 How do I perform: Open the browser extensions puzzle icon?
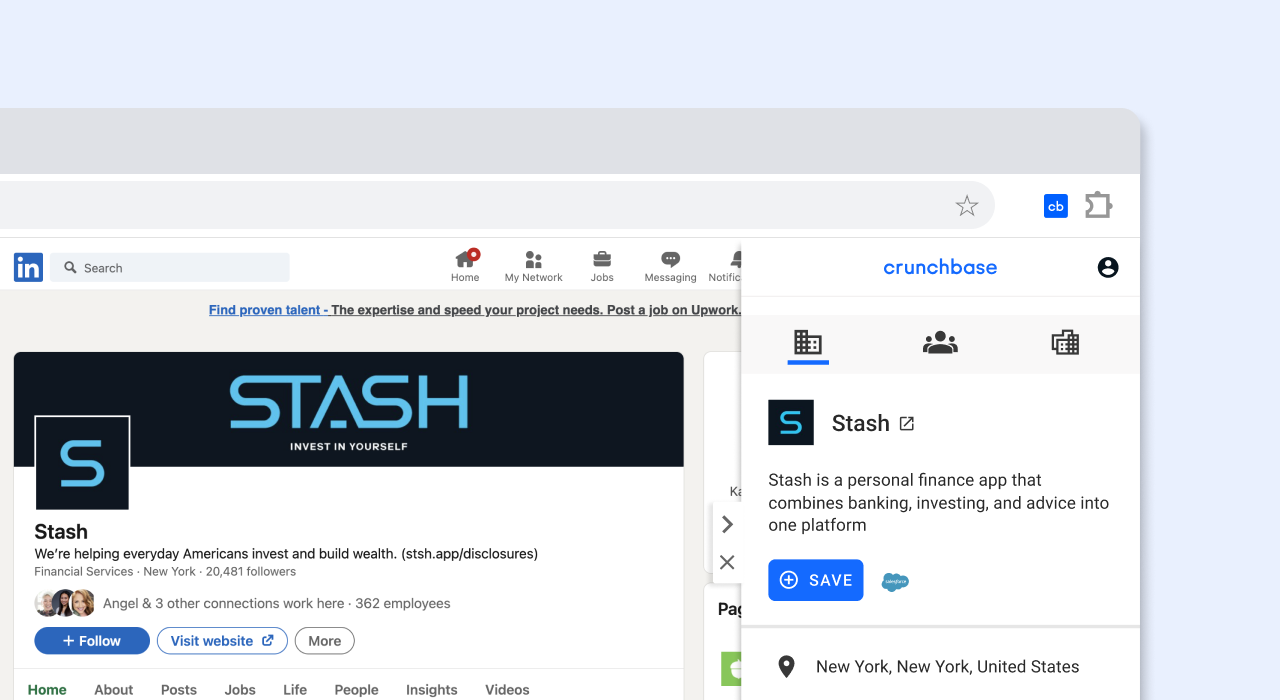[x=1098, y=205]
